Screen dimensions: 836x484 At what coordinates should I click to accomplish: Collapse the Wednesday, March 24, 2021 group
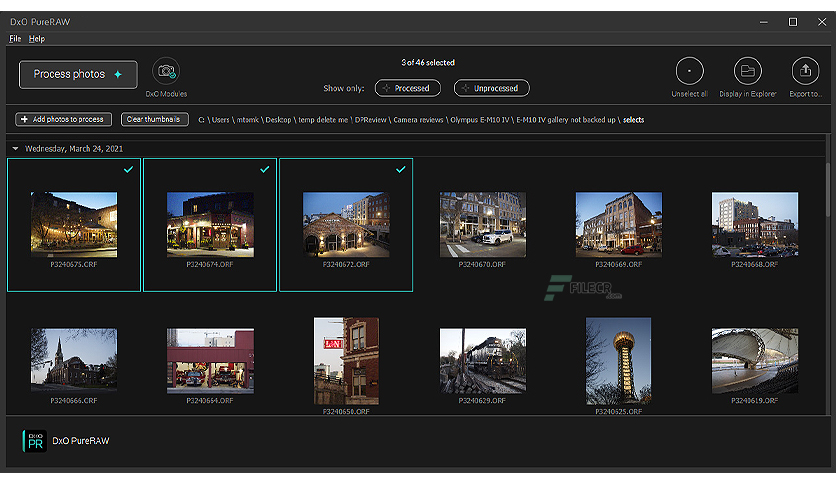point(15,149)
